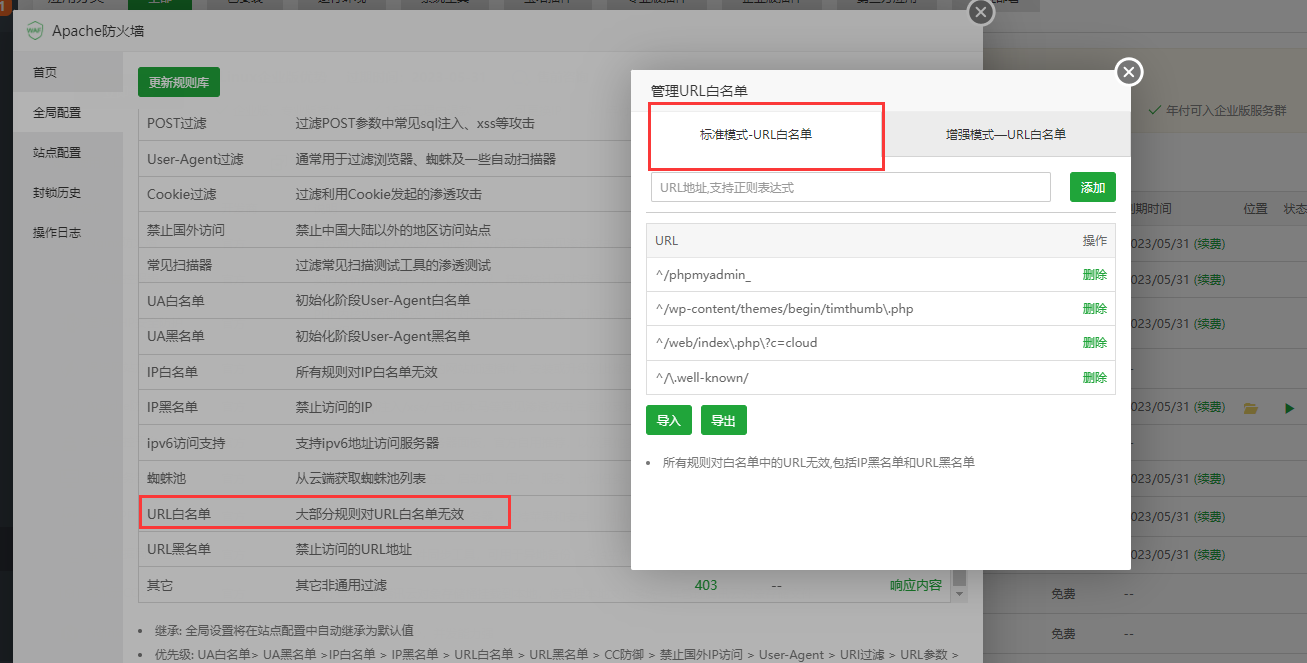Viewport: 1307px width, 663px height.
Task: Select the 其它 rule row
Action: (x=545, y=585)
